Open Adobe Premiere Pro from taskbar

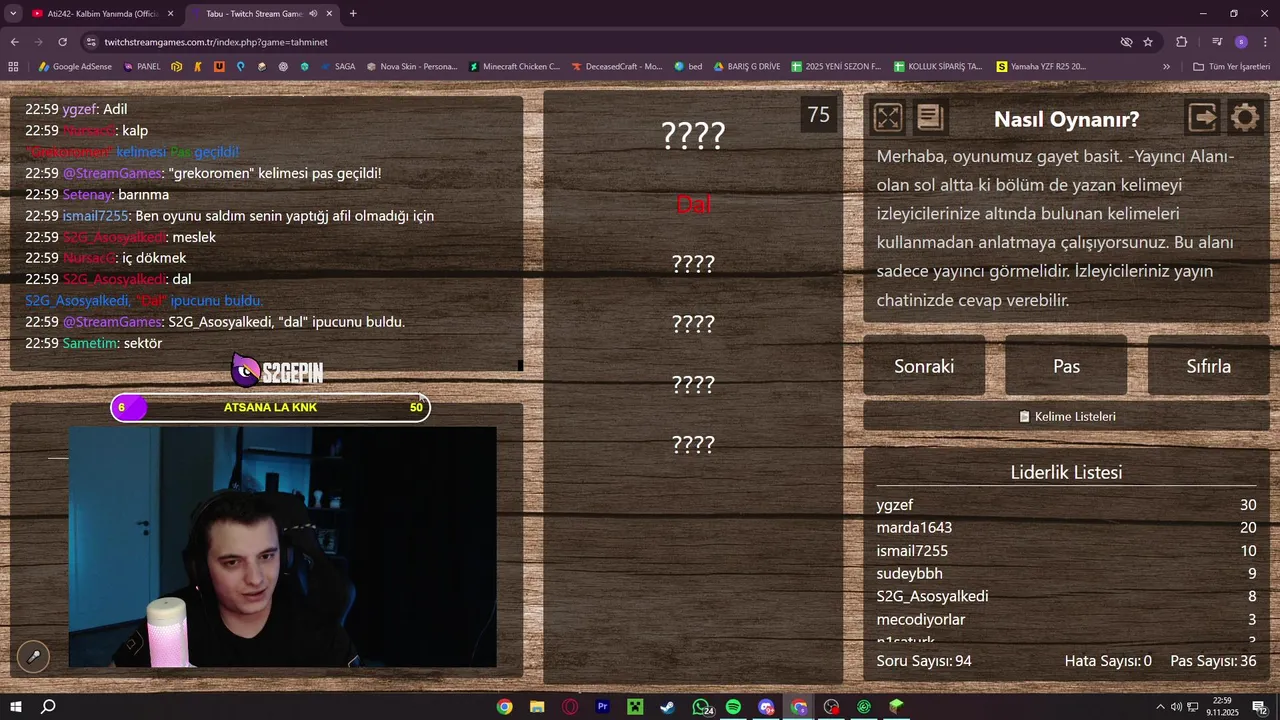(602, 707)
